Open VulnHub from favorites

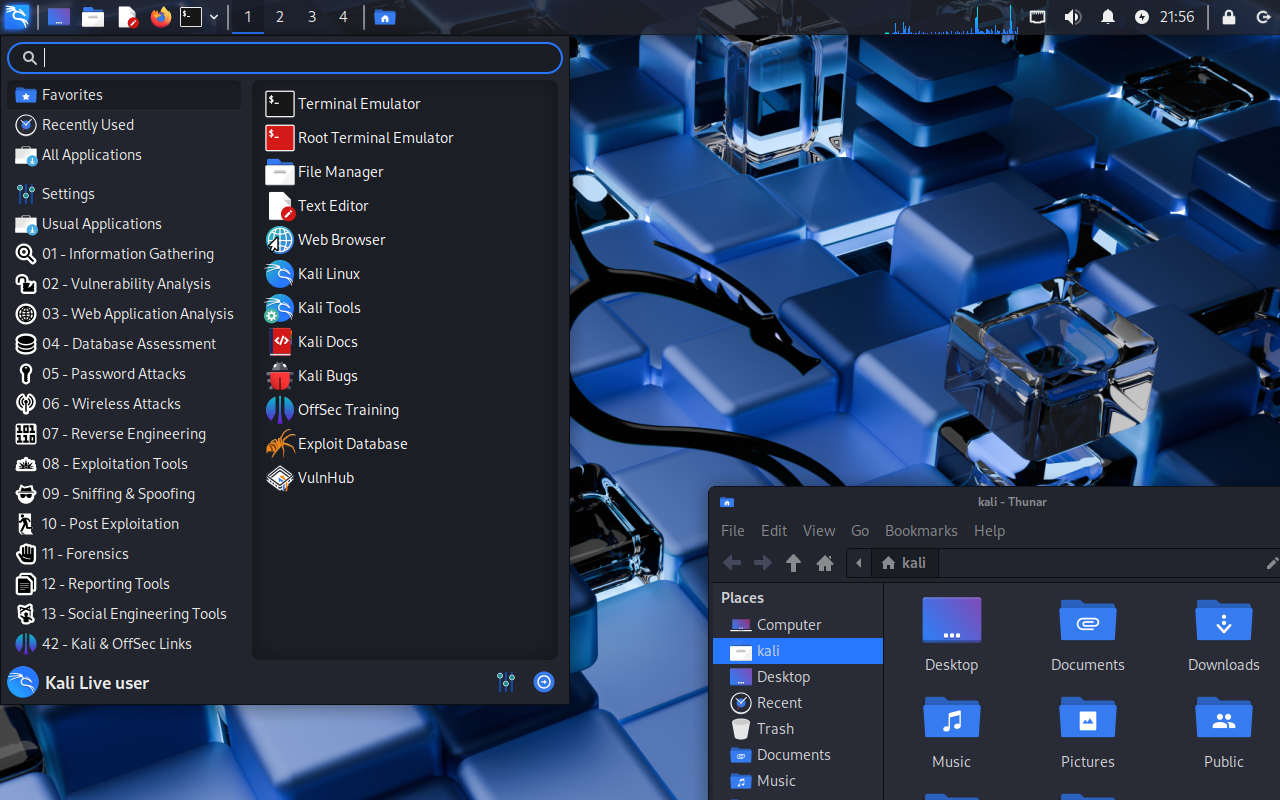[x=405, y=478]
